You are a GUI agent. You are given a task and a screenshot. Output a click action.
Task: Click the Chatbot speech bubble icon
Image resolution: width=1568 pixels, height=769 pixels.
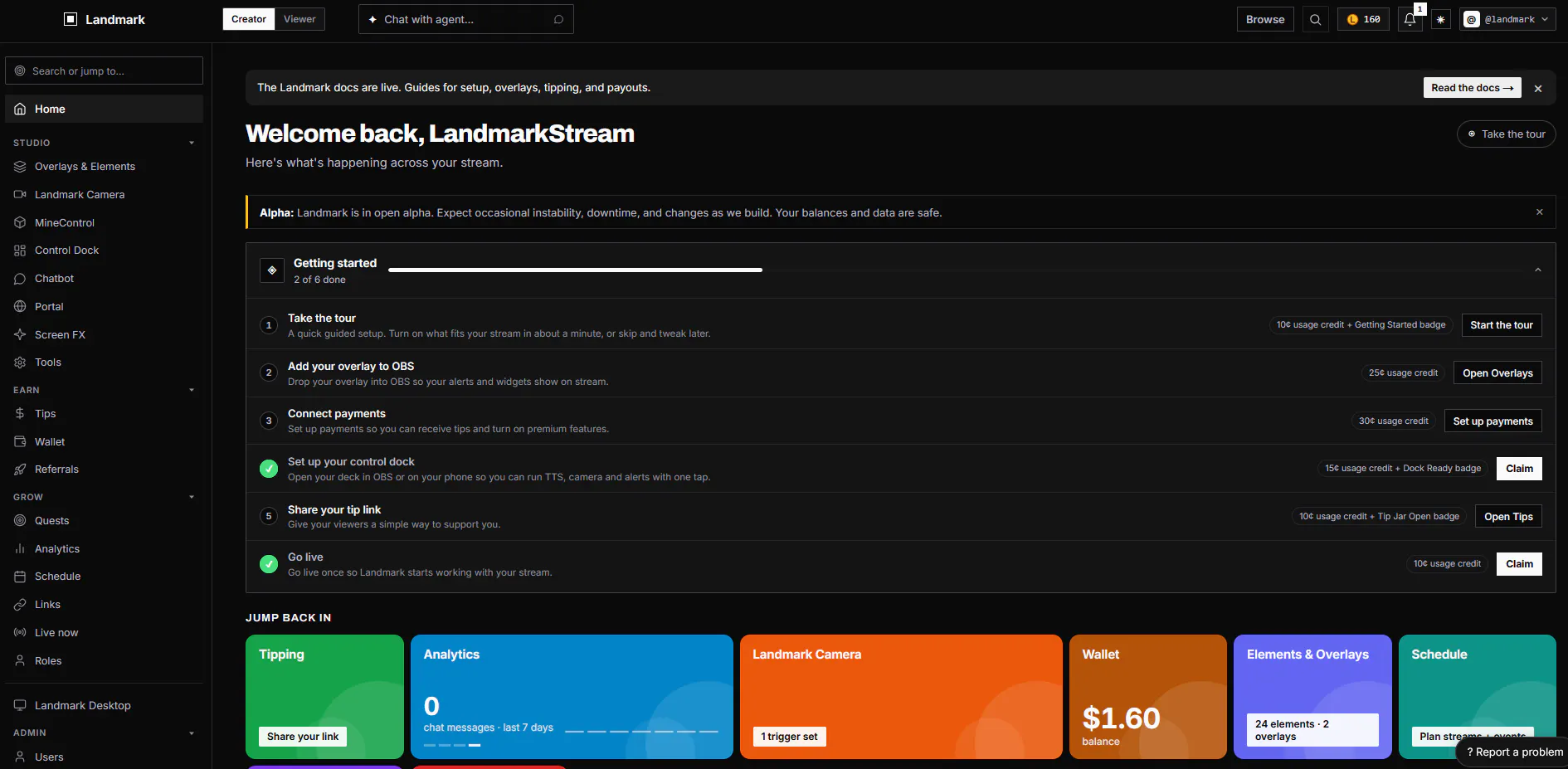20,279
